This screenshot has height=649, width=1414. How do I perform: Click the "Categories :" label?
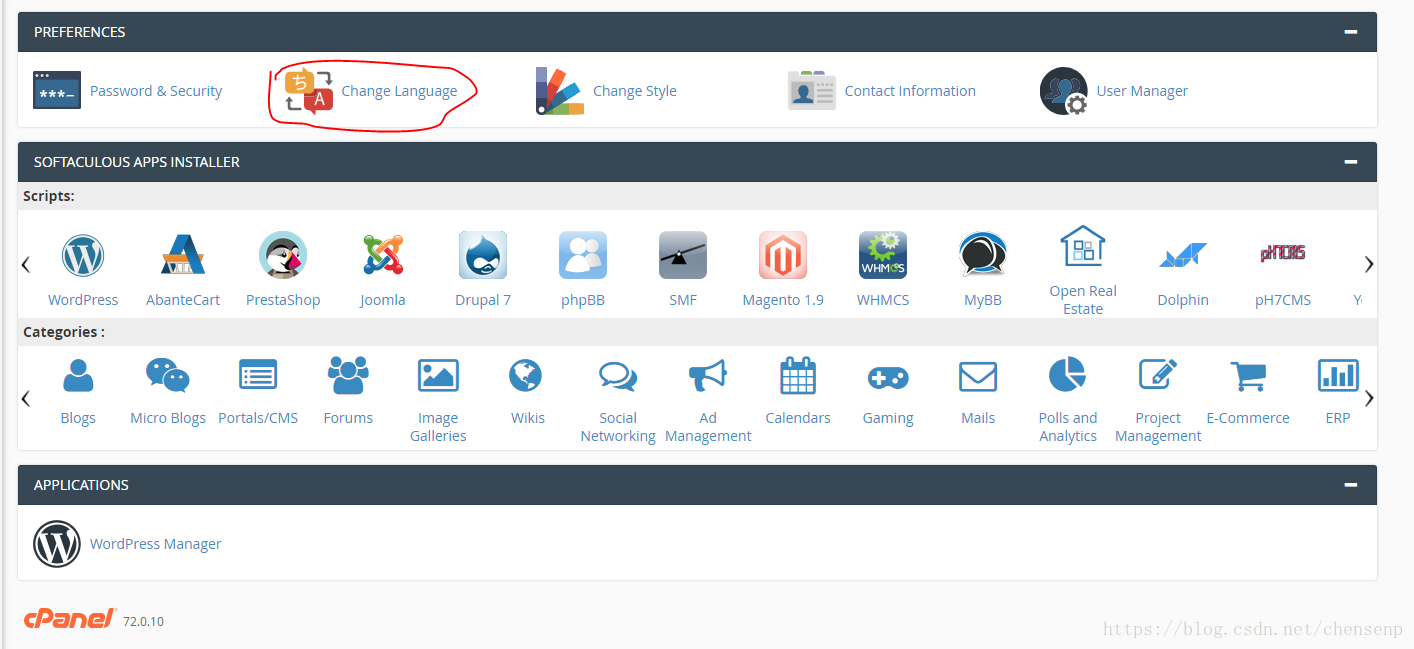click(x=64, y=332)
